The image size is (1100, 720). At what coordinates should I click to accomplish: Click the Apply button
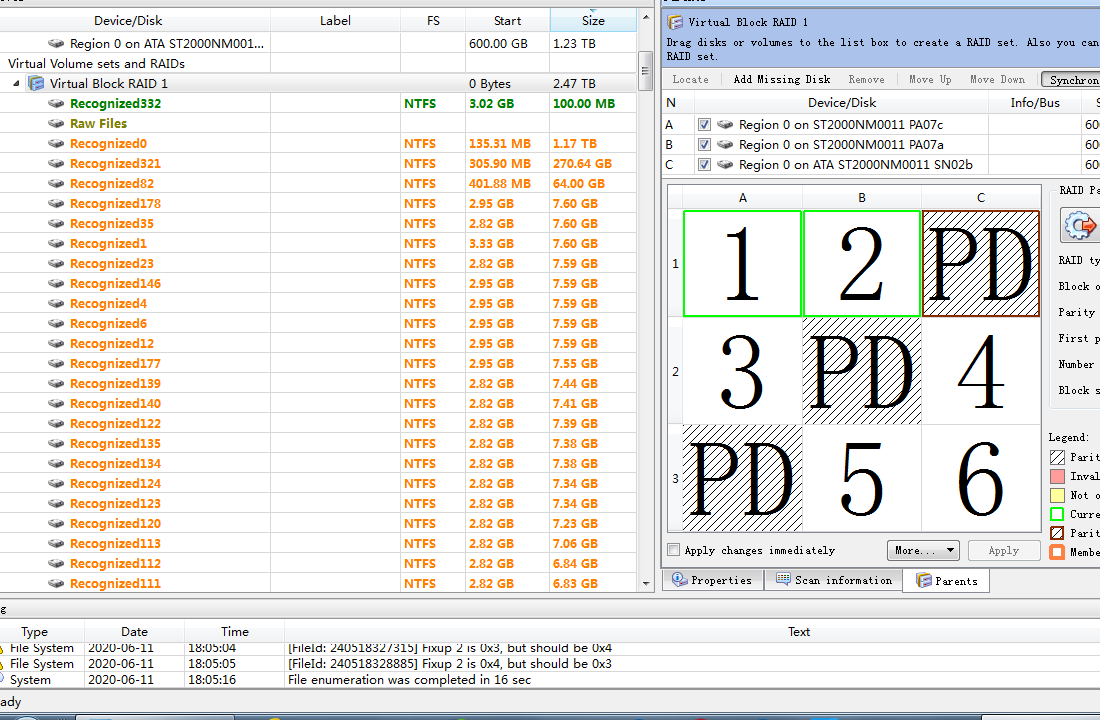pyautogui.click(x=1003, y=550)
